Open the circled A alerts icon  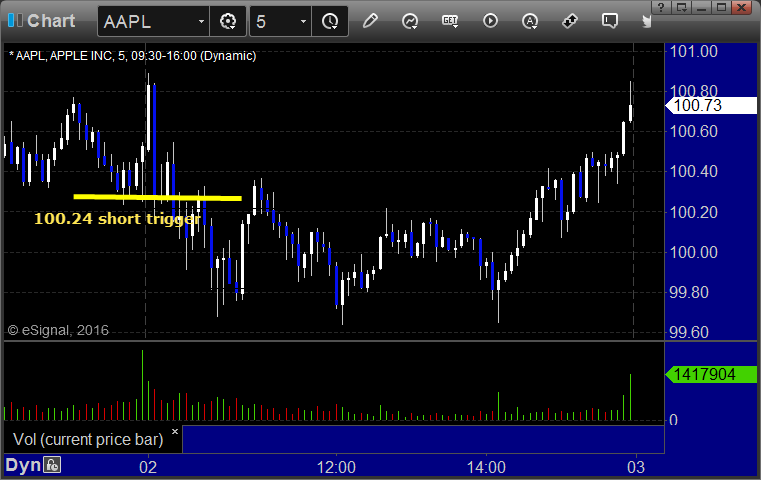pos(529,21)
